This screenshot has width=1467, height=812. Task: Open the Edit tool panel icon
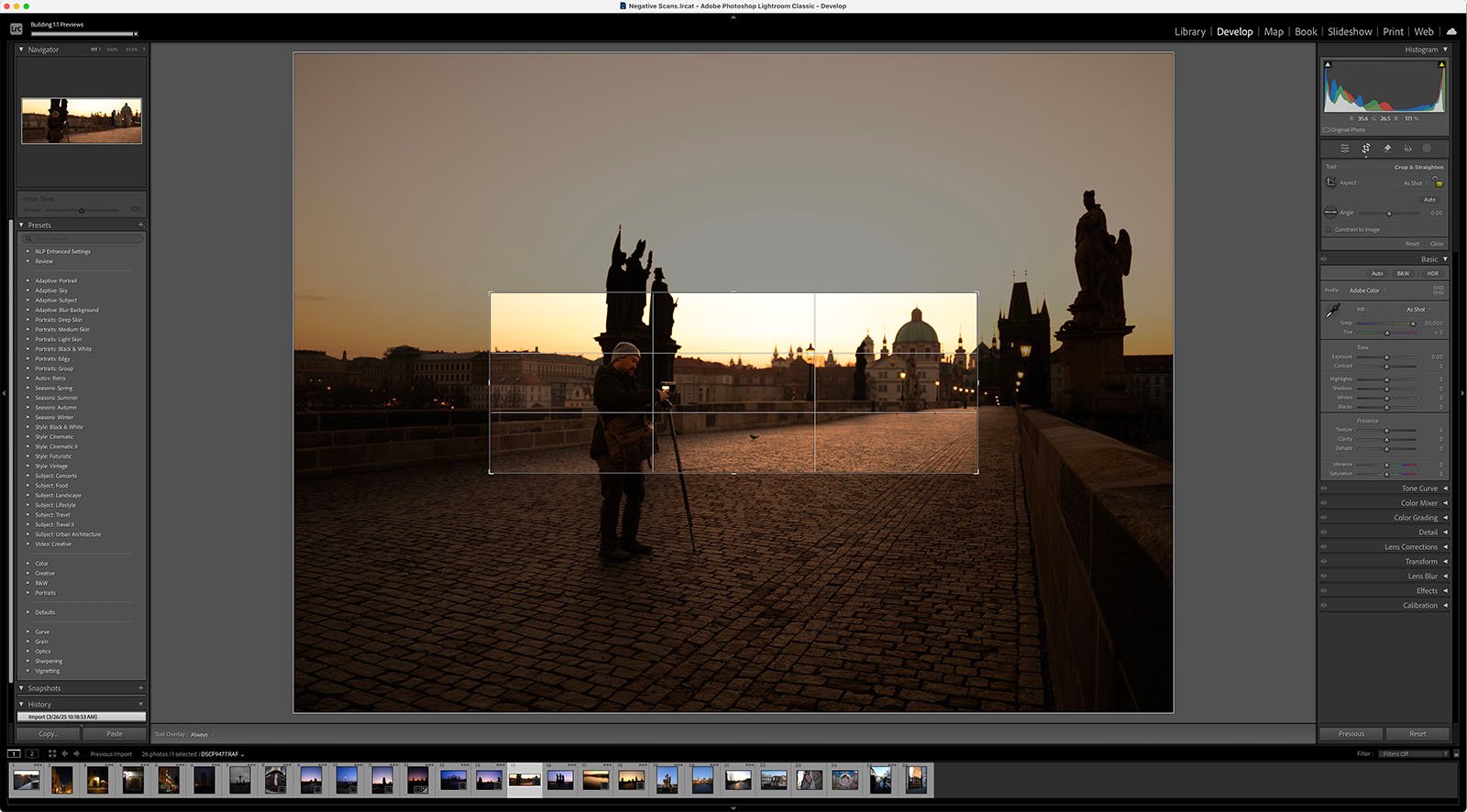pyautogui.click(x=1344, y=148)
